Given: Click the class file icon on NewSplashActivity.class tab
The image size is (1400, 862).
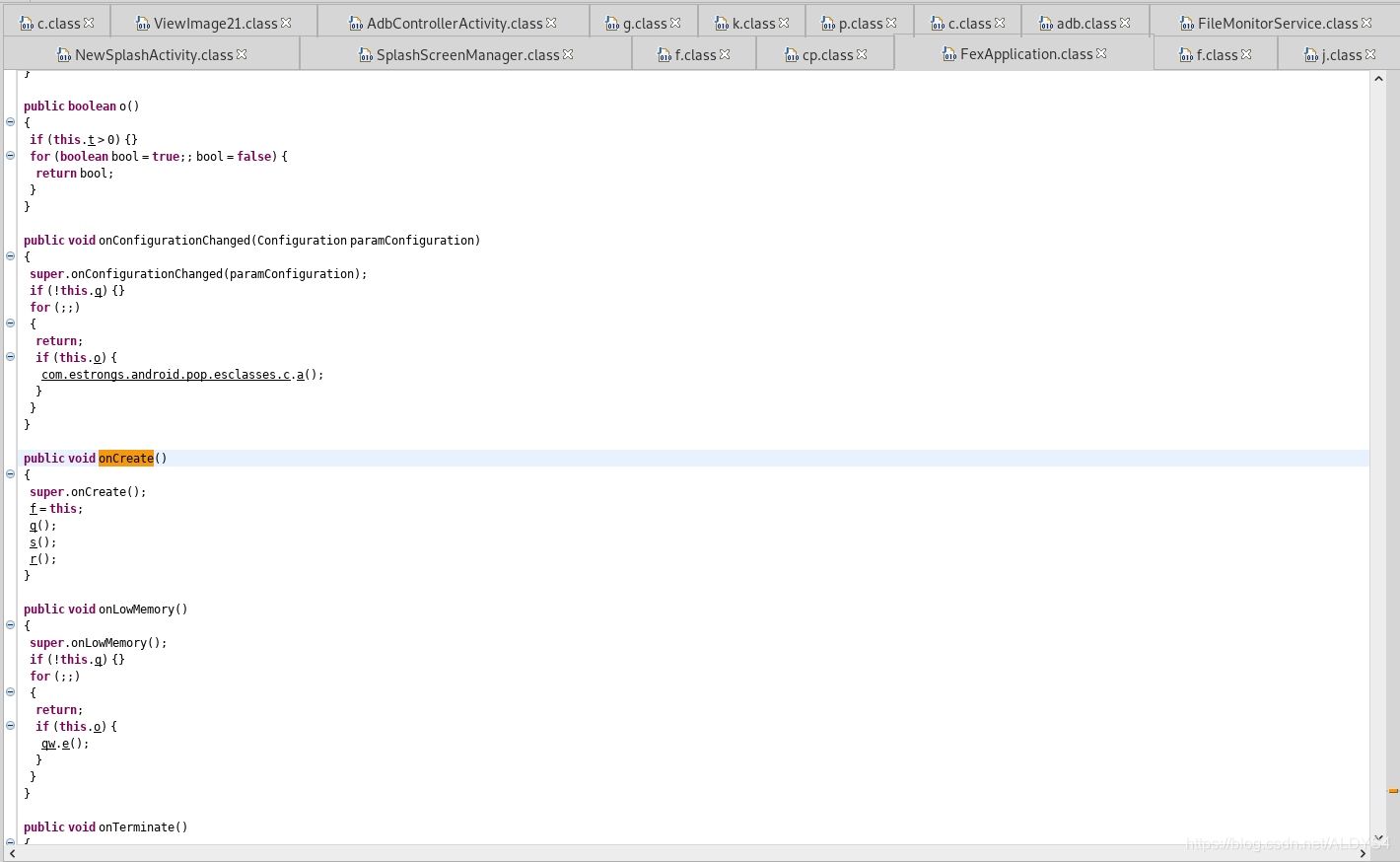Looking at the screenshot, I should 64,55.
